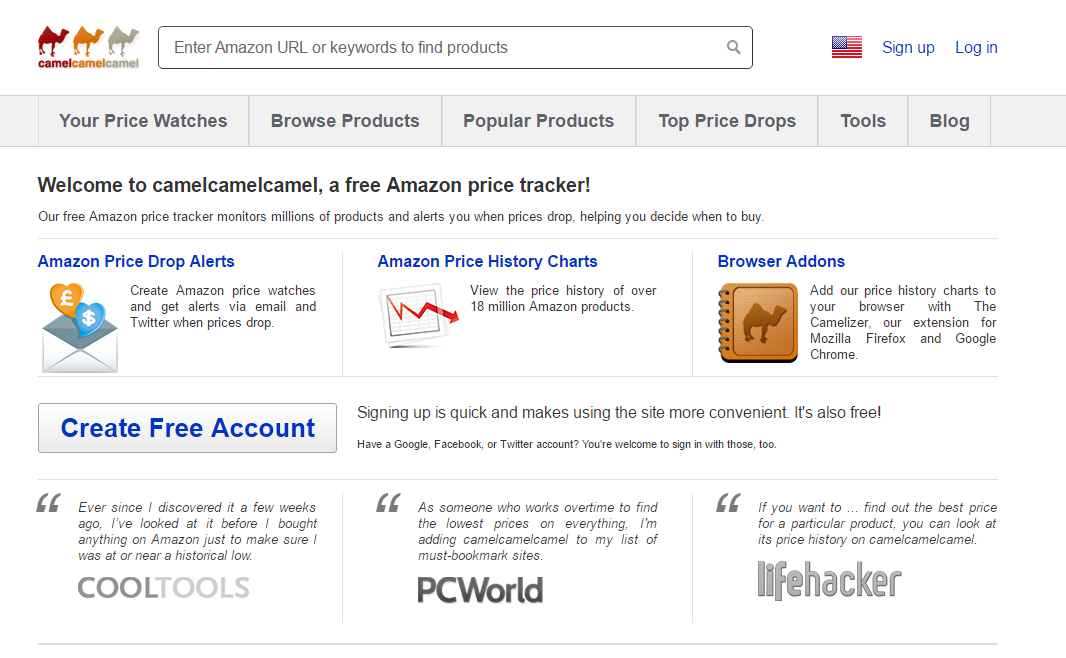1066x658 pixels.
Task: Click the price drop alerts envelope icon
Action: [x=79, y=326]
